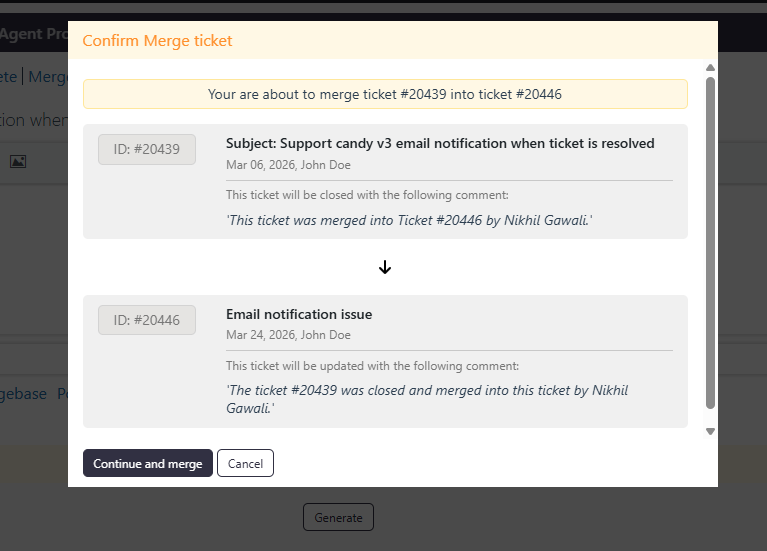Click the scrollbar down arrow in the dialog
The image size is (767, 551).
pyautogui.click(x=710, y=431)
